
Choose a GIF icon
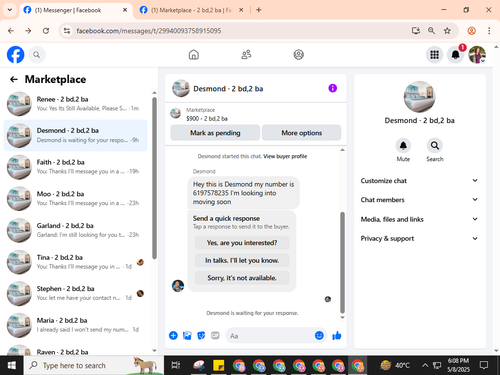tap(215, 335)
